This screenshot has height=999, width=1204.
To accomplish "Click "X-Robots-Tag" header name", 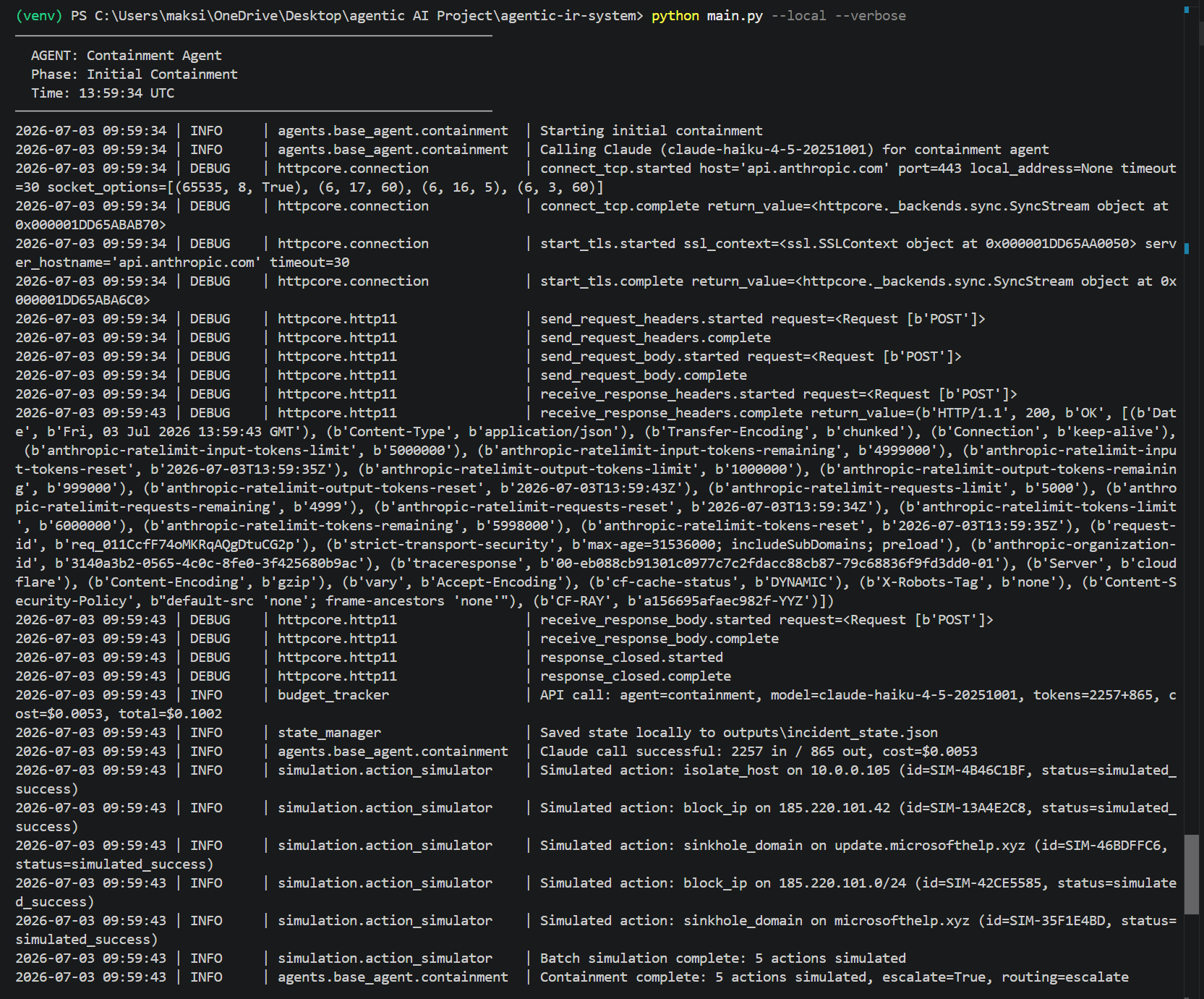I will tap(930, 582).
